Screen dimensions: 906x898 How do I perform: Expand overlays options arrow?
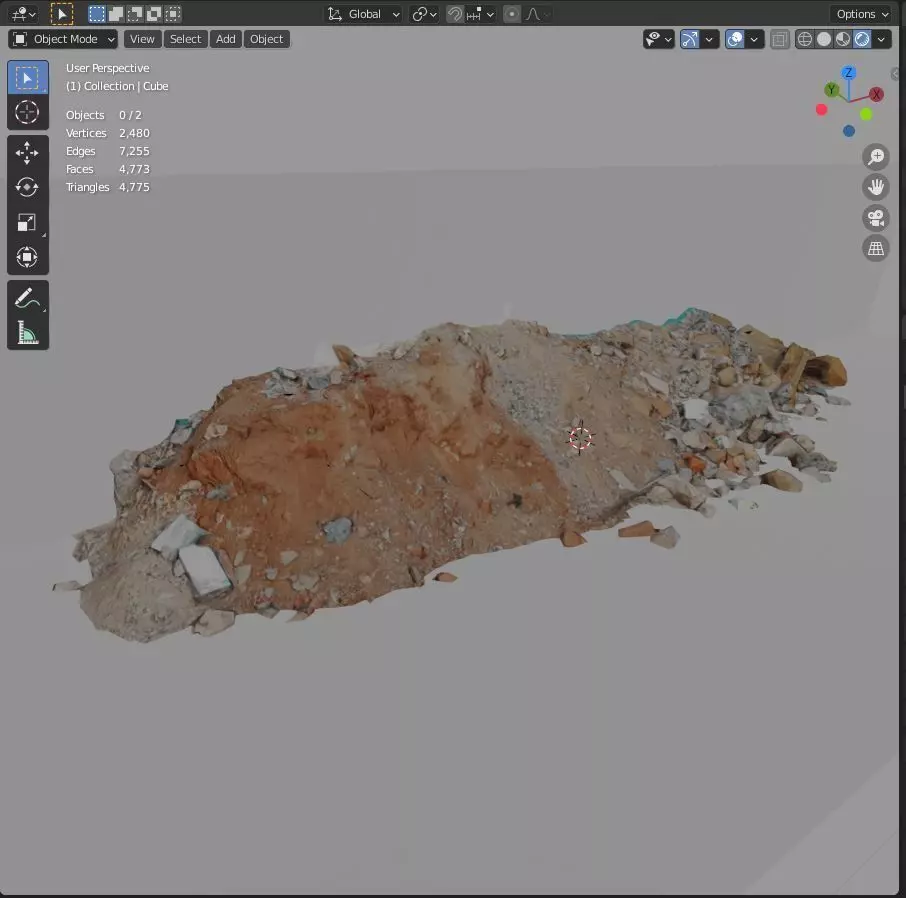tap(754, 39)
